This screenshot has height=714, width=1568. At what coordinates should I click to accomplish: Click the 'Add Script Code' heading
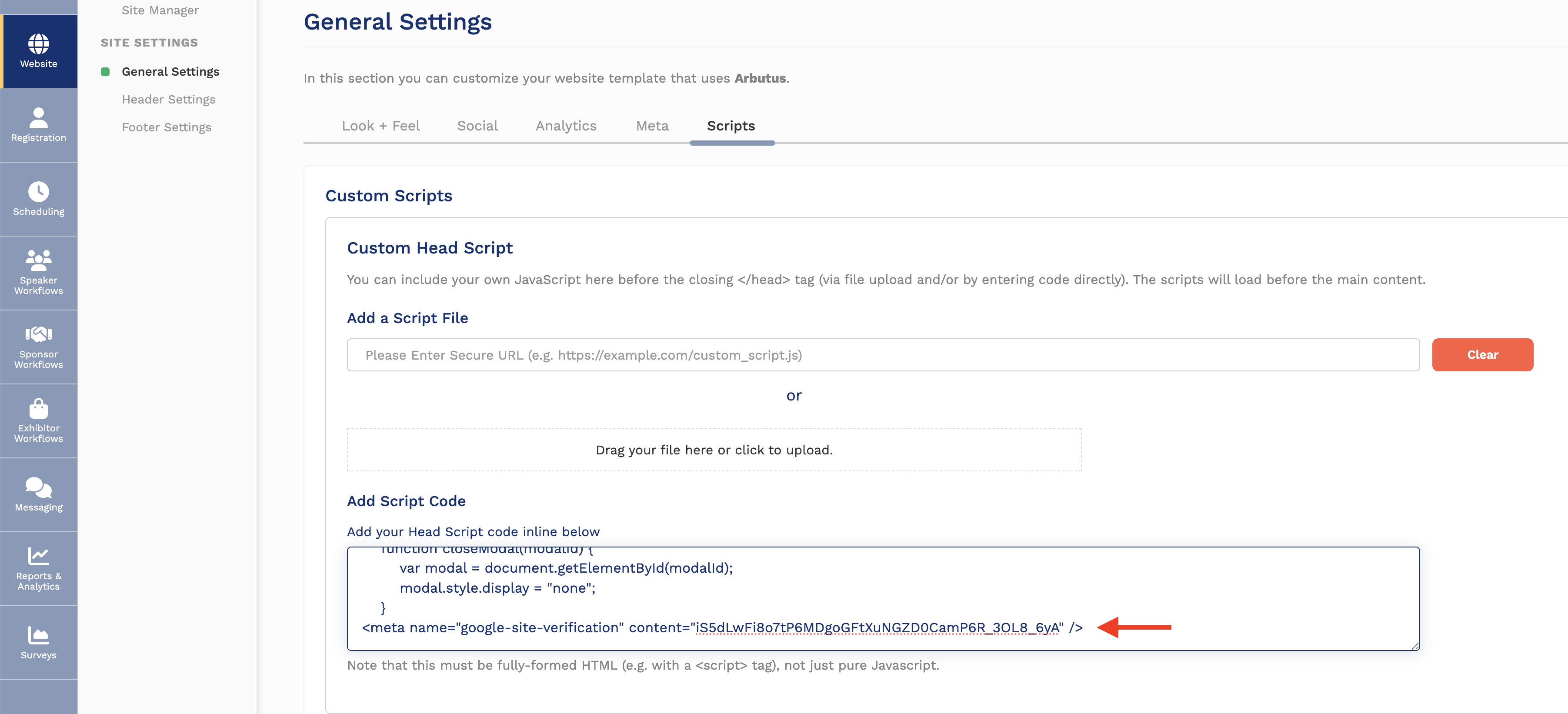coord(406,501)
